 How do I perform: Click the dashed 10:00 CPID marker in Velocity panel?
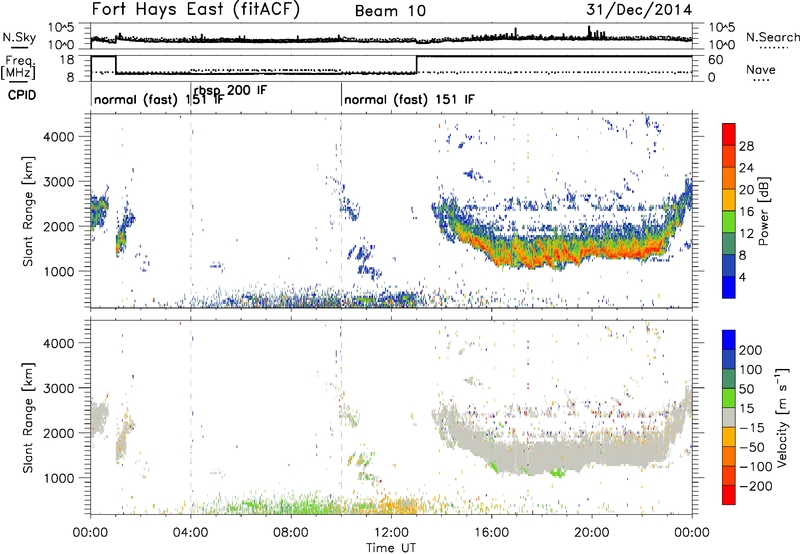coord(341,418)
